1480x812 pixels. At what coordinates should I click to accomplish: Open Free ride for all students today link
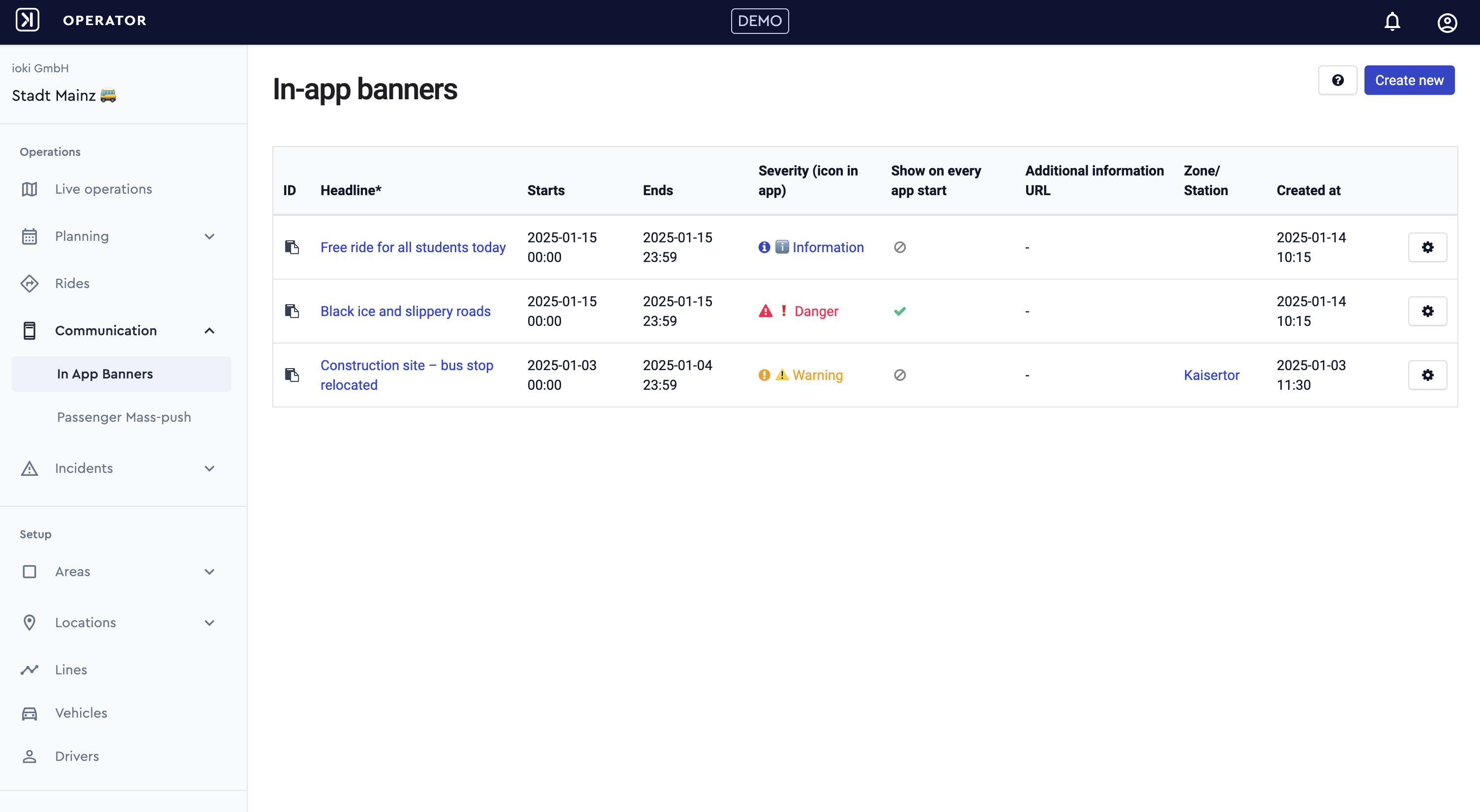(x=413, y=248)
